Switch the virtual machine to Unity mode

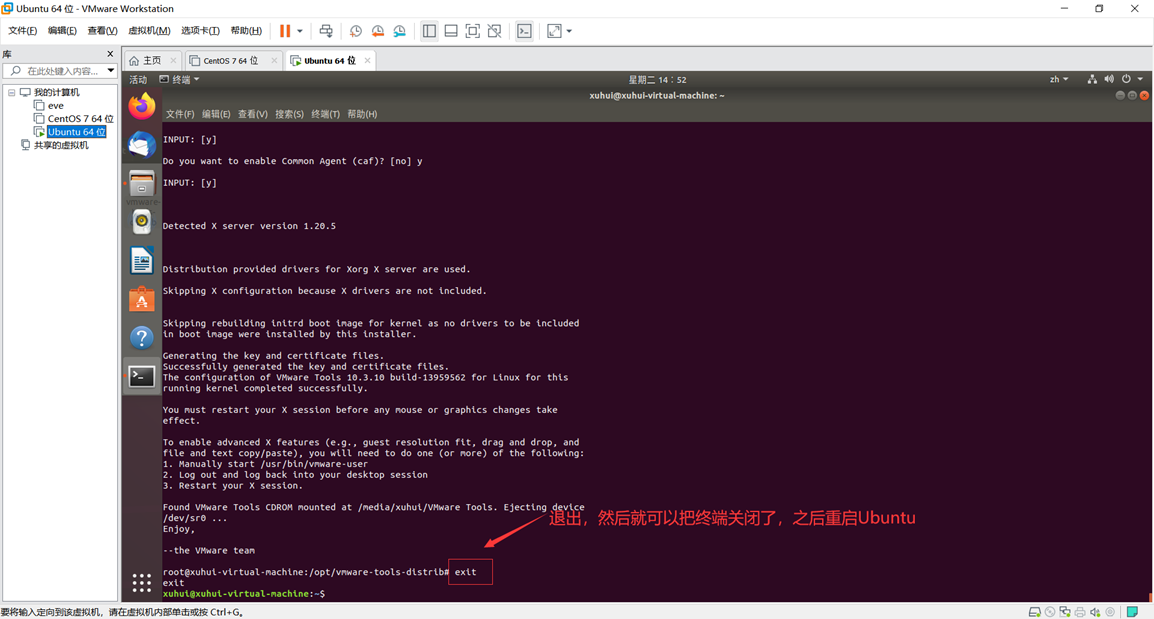coord(494,31)
